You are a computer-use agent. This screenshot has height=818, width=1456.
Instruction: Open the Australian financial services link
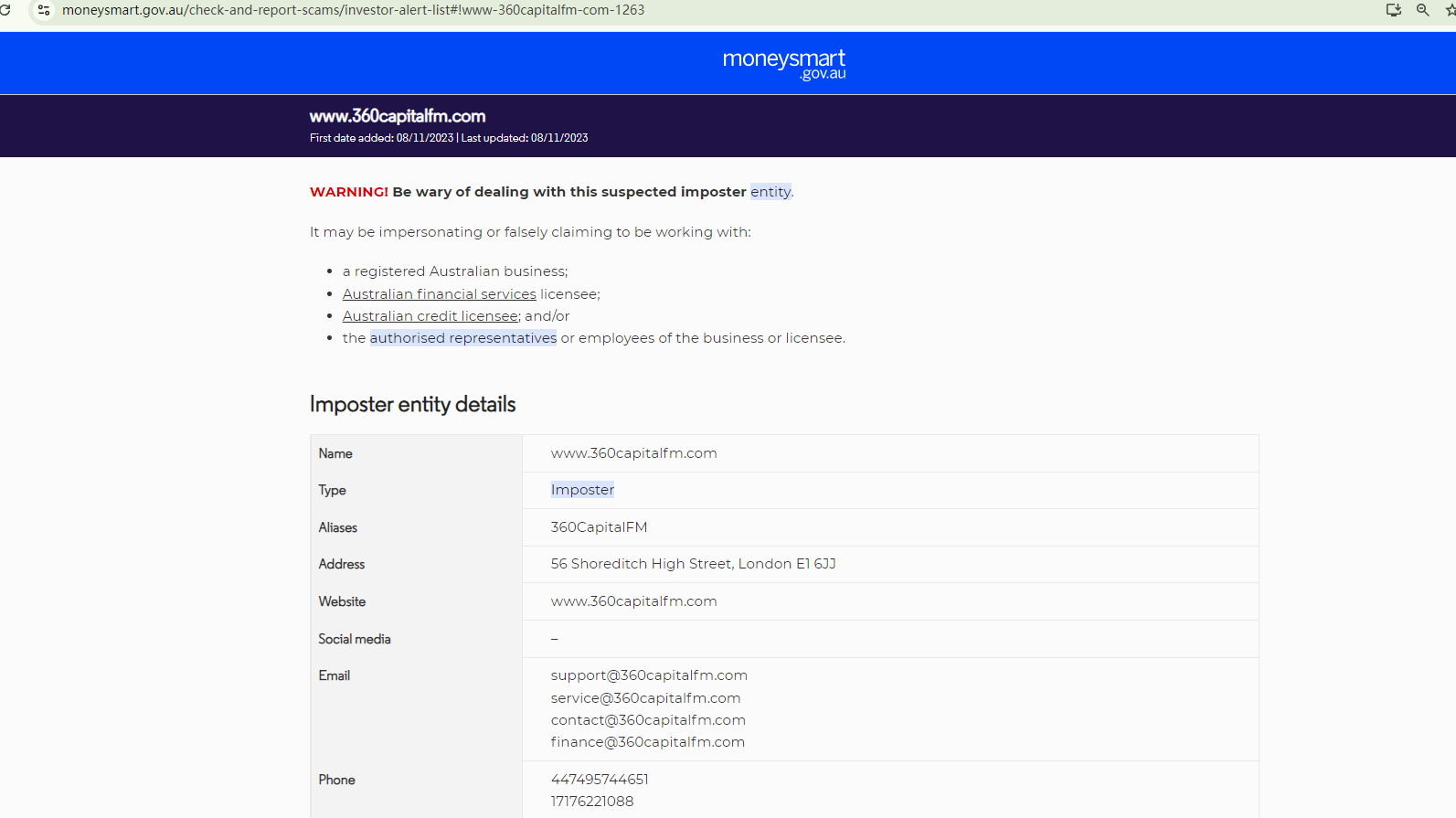pyautogui.click(x=440, y=294)
